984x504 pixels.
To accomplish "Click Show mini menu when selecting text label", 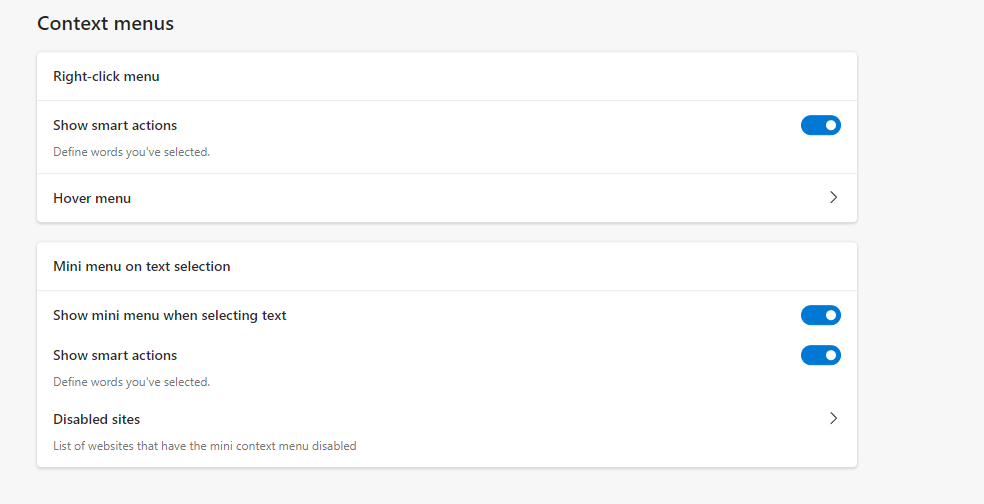I will pyautogui.click(x=169, y=315).
